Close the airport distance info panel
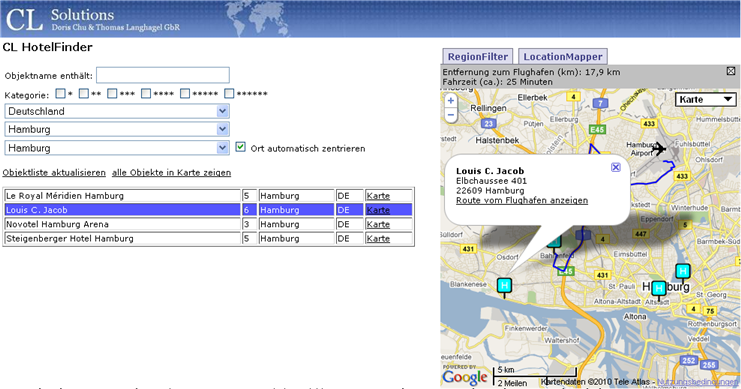Image resolution: width=741 pixels, height=389 pixels. point(731,71)
